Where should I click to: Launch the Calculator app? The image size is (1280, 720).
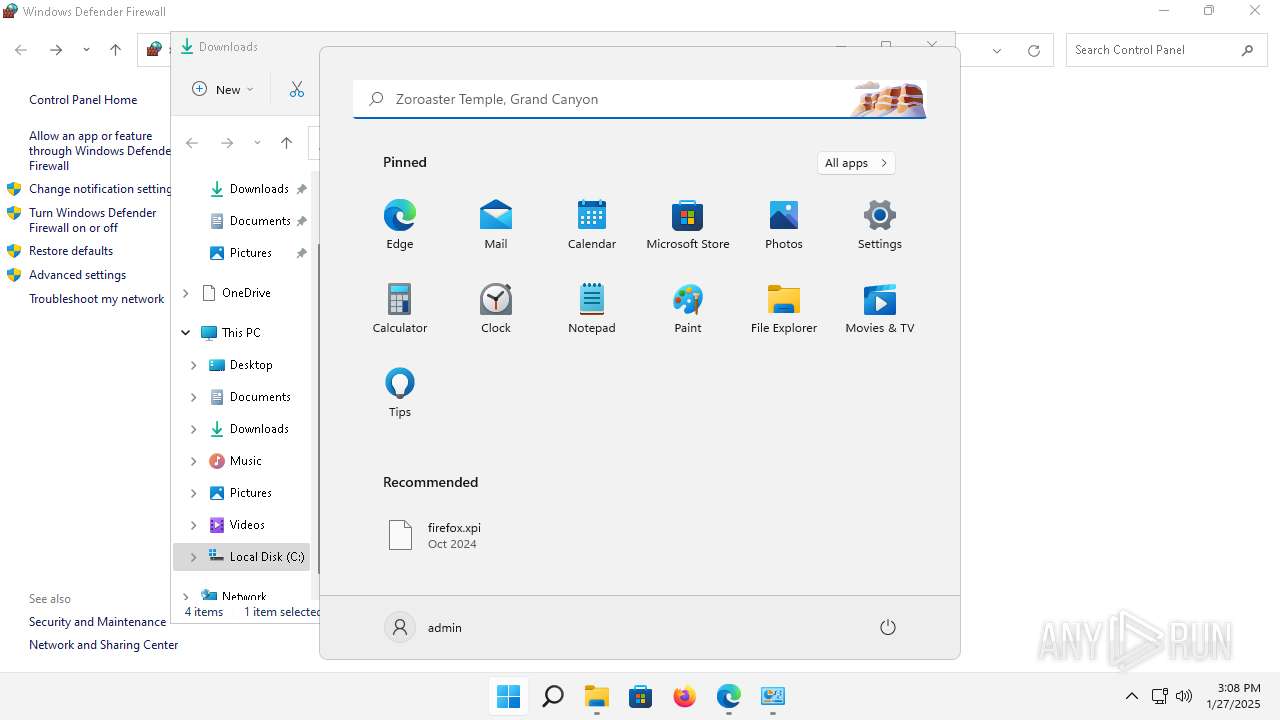tap(399, 309)
